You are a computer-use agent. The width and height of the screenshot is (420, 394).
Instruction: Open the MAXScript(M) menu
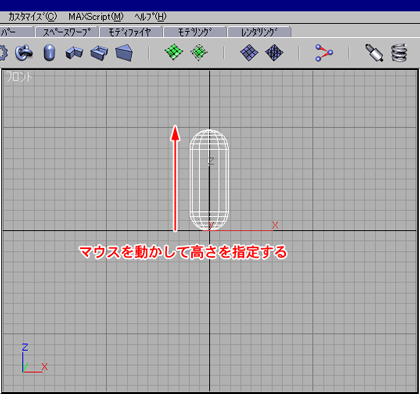pos(96,17)
